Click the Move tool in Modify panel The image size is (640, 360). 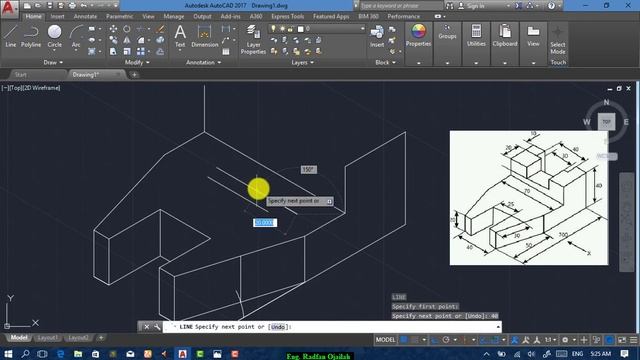point(113,29)
